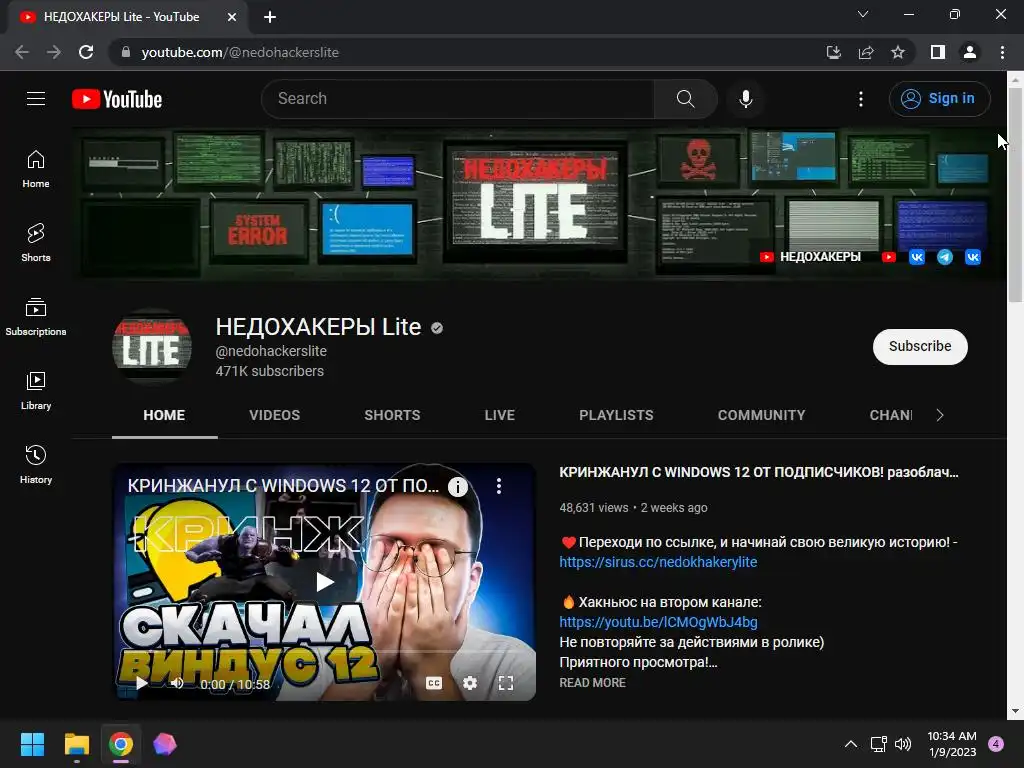Show hidden tray icons chevron
The image size is (1024, 768).
click(851, 744)
